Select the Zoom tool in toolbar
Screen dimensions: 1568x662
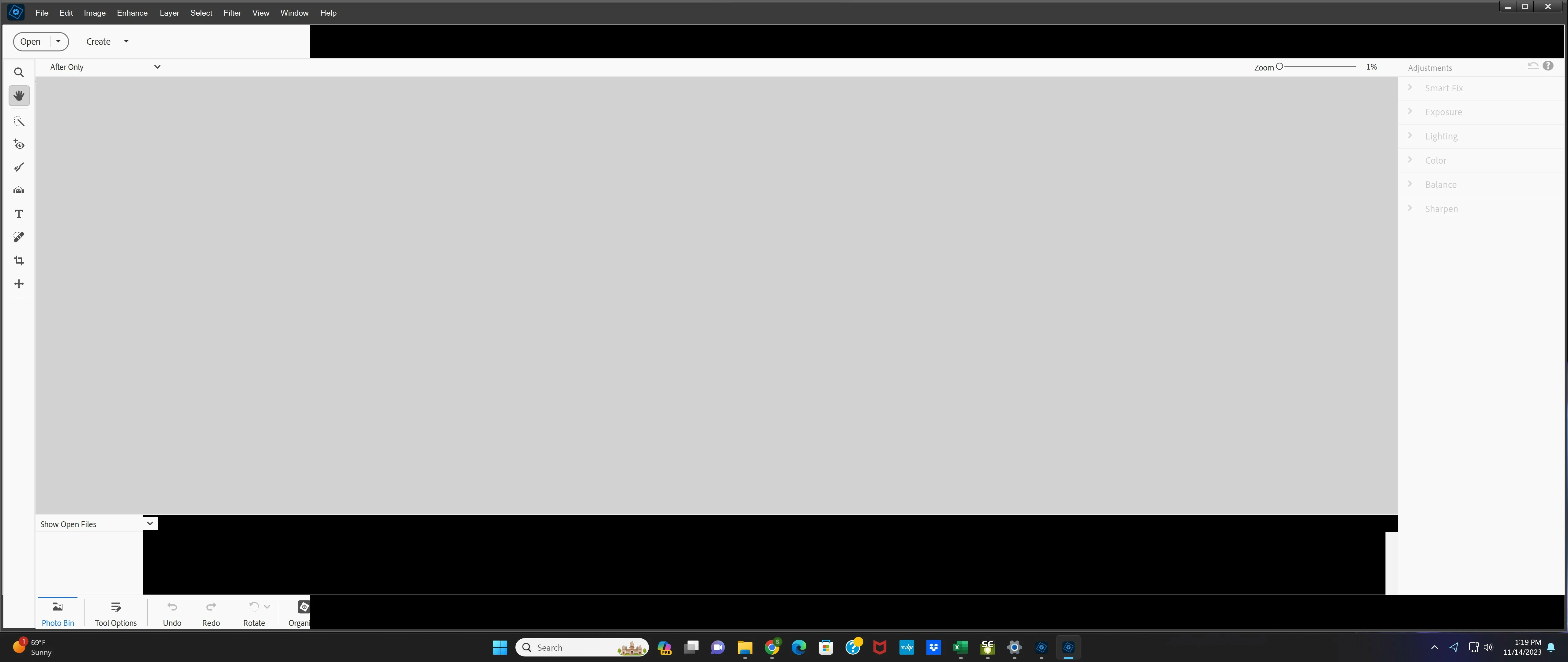tap(19, 72)
